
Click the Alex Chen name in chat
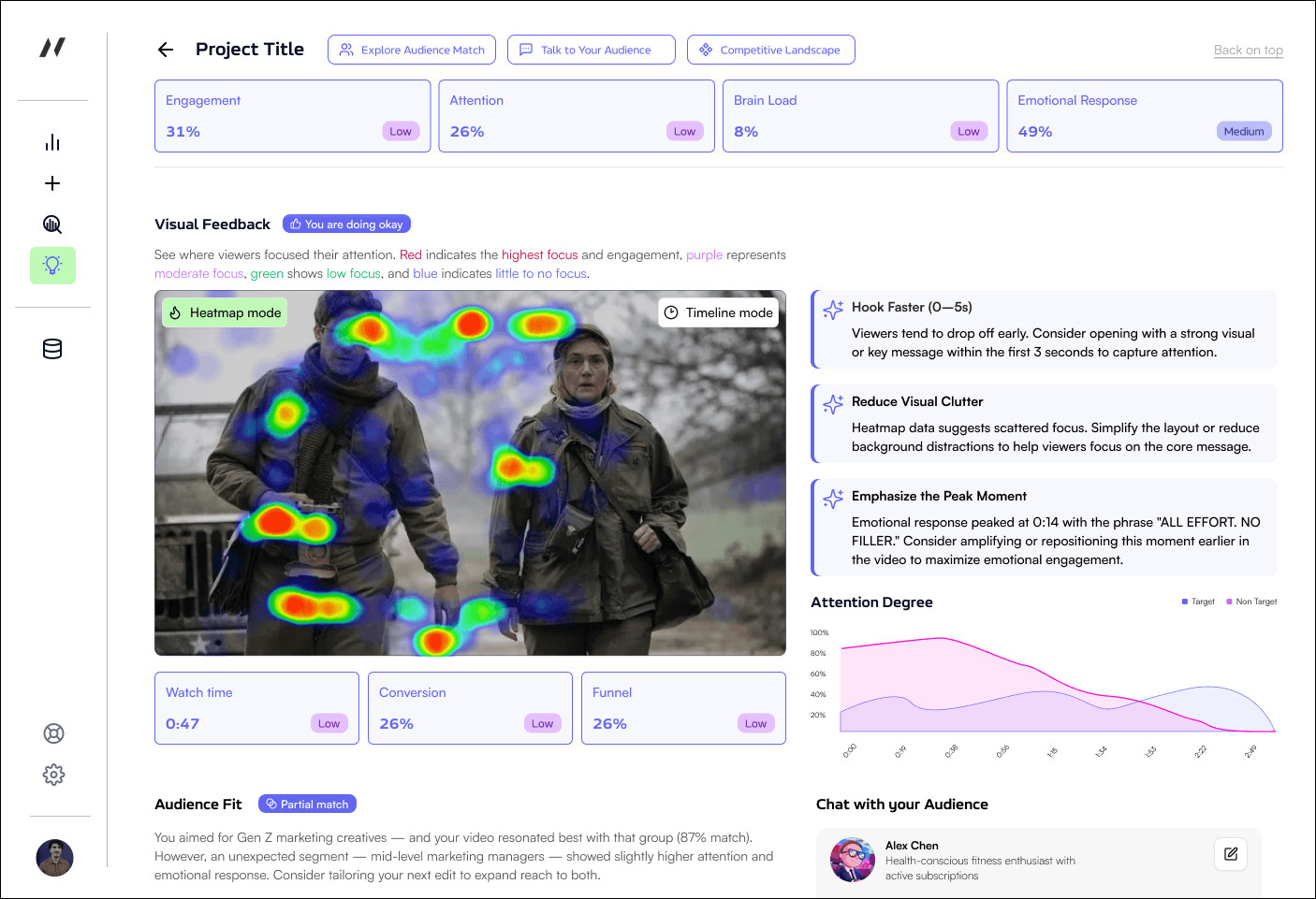point(912,846)
